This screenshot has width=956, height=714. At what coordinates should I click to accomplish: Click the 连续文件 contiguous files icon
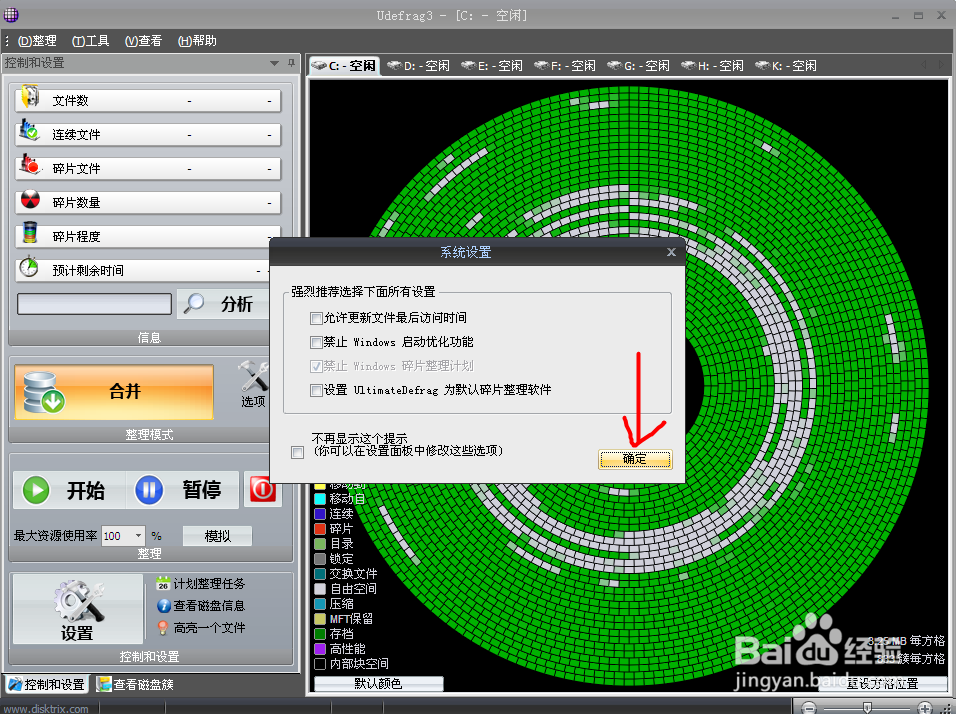click(29, 130)
